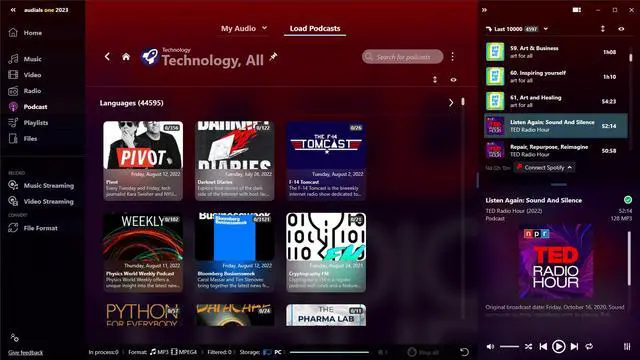Mute audio with the speaker icon
Viewport: 640px width, 360px height.
(490, 347)
